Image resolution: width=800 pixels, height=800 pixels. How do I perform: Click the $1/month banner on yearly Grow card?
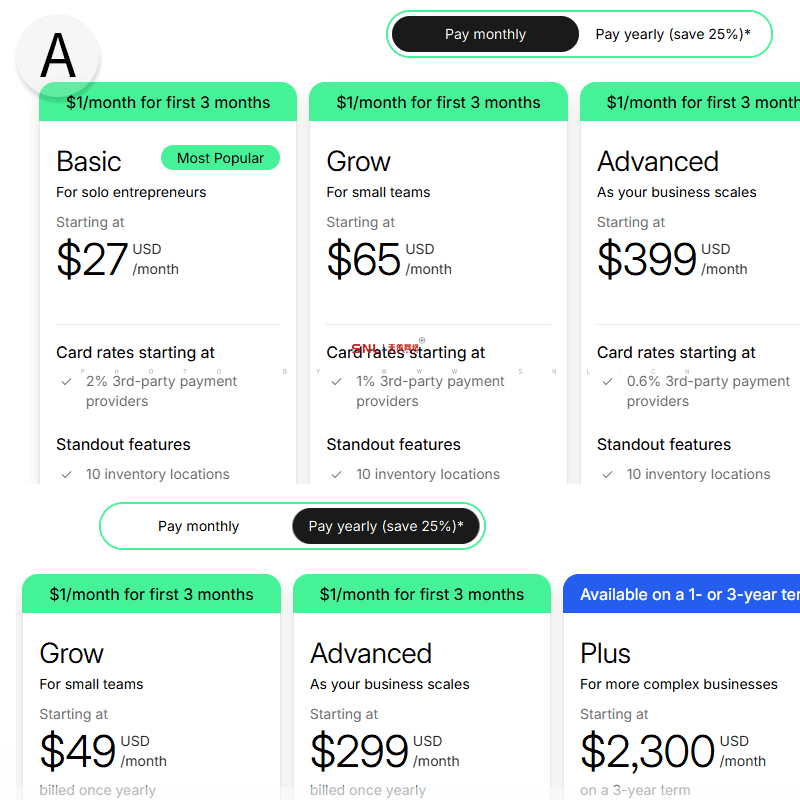coord(151,594)
